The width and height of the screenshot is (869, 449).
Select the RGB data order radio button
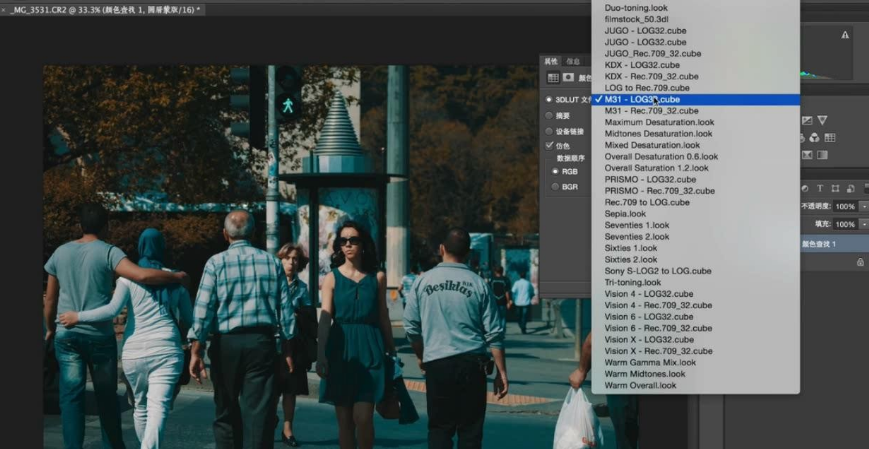point(555,172)
